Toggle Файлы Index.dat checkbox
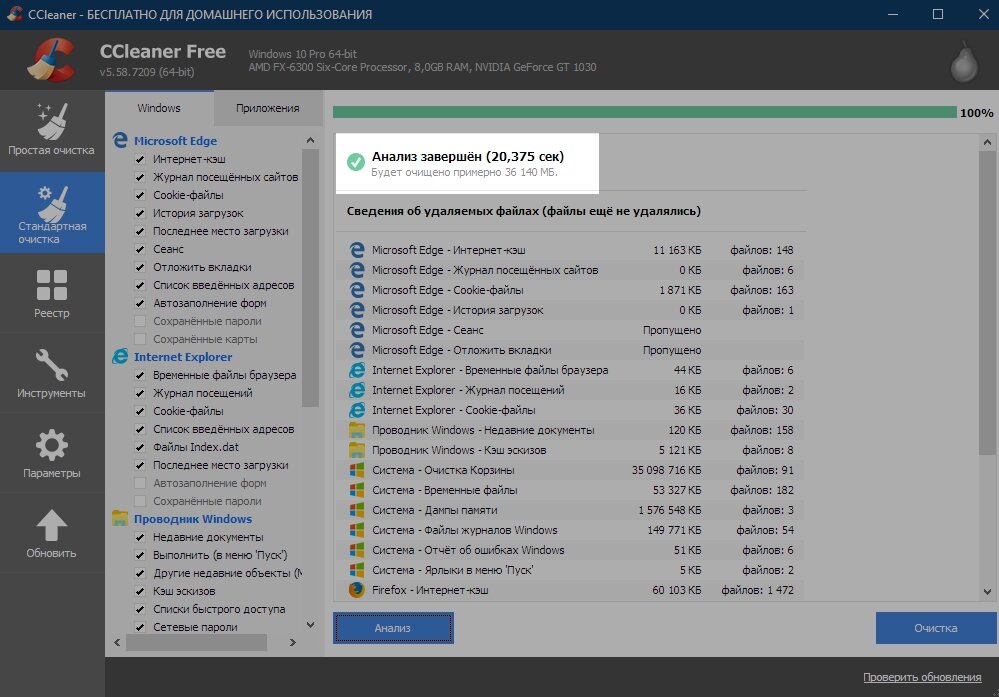This screenshot has width=999, height=697. [x=140, y=447]
